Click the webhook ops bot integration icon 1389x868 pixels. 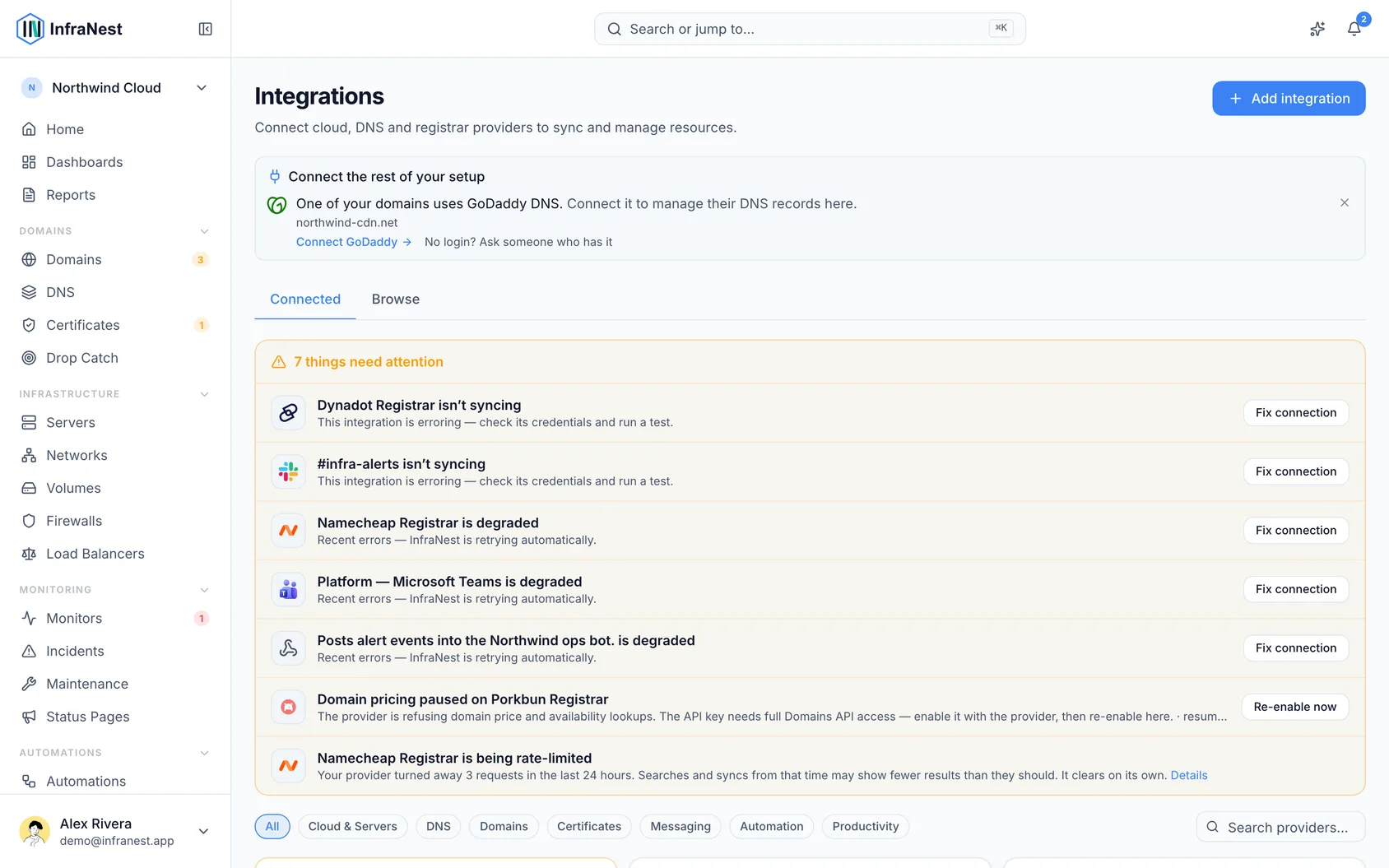point(288,648)
